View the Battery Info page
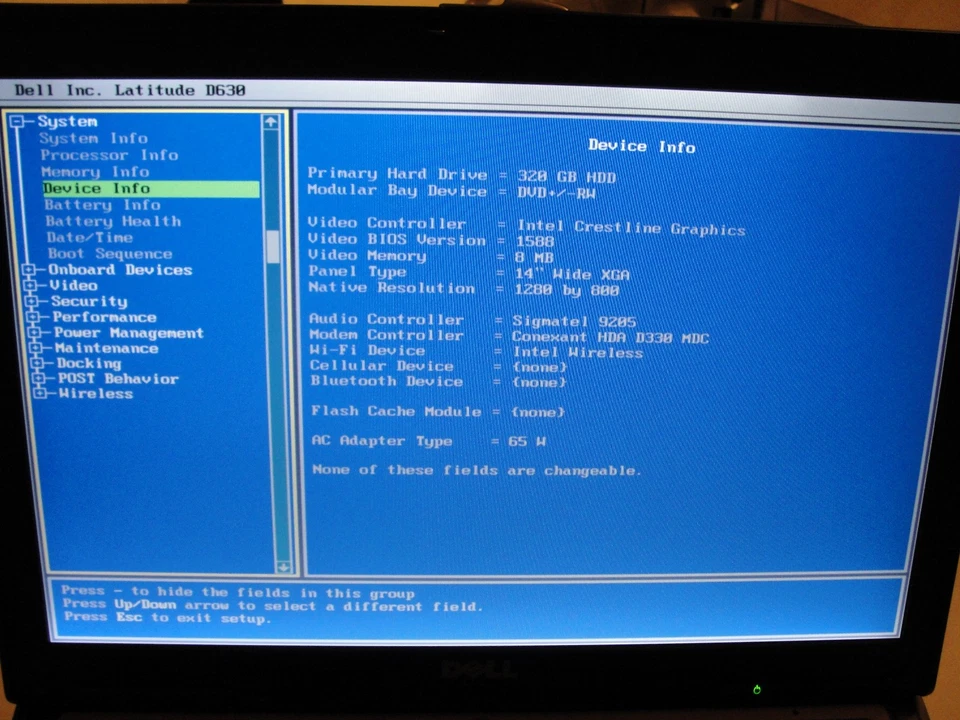Screen dimensions: 960x720 click(x=102, y=204)
